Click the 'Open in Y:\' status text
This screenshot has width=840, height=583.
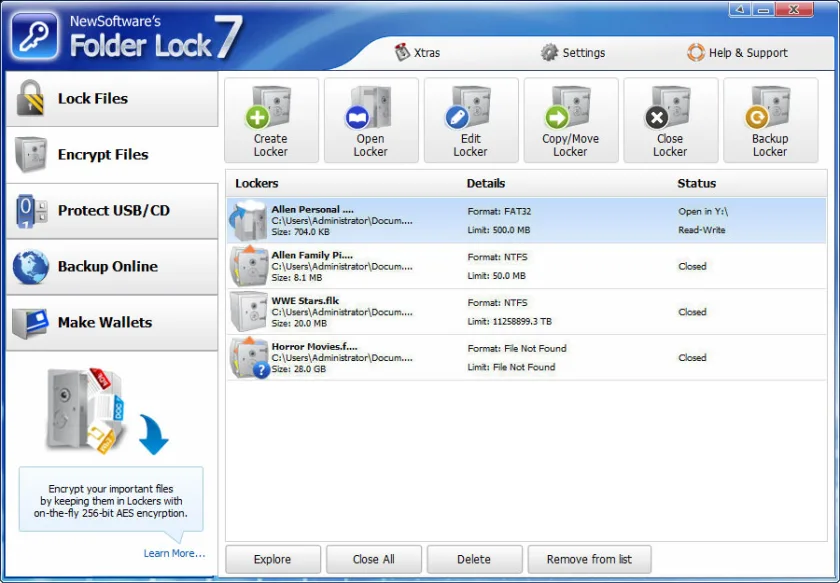[703, 211]
